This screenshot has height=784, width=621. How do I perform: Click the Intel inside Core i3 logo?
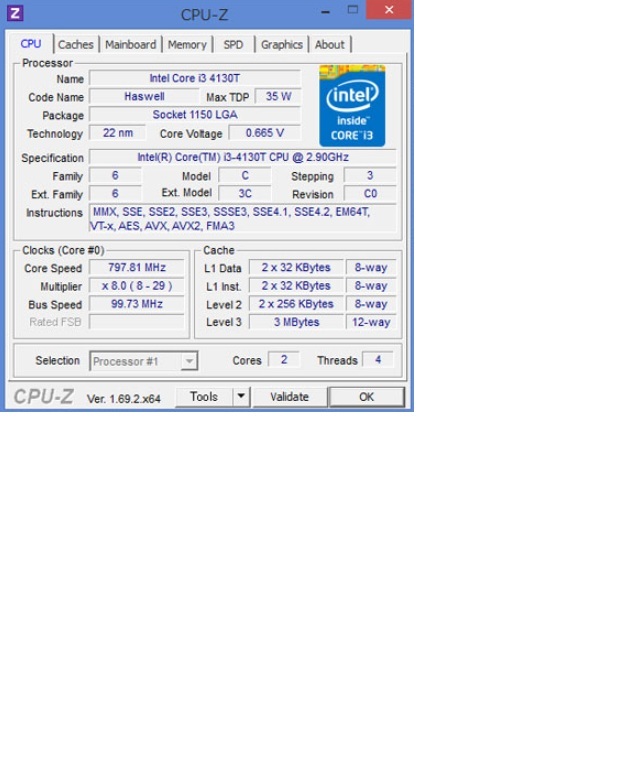(352, 106)
